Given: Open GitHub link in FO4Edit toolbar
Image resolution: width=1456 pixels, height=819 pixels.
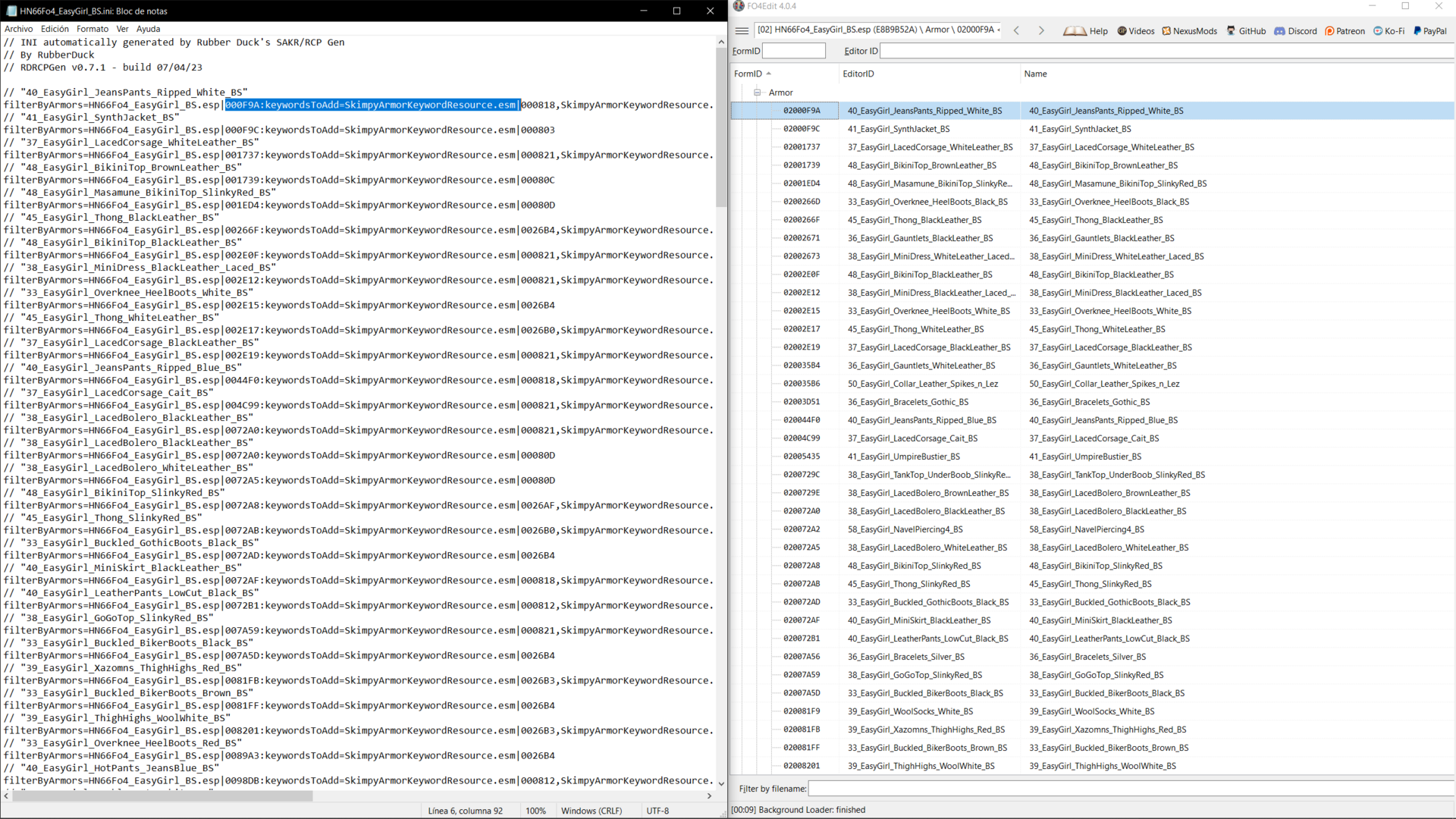Looking at the screenshot, I should pos(1246,31).
